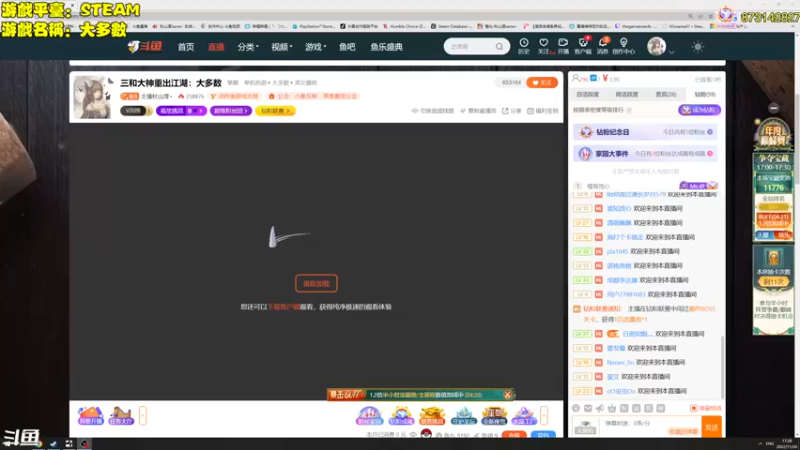The width and height of the screenshot is (800, 450).
Task: Click the 任务大厅 icon below the player
Action: click(x=121, y=416)
